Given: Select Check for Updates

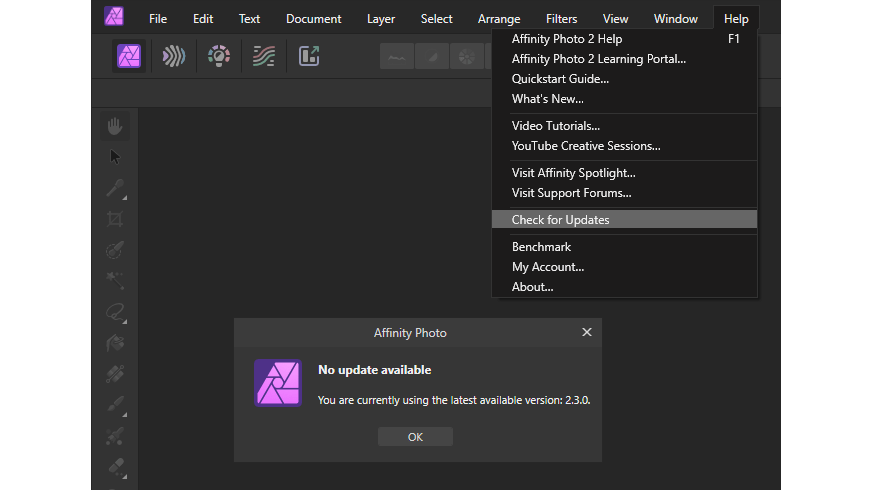Looking at the screenshot, I should 624,219.
